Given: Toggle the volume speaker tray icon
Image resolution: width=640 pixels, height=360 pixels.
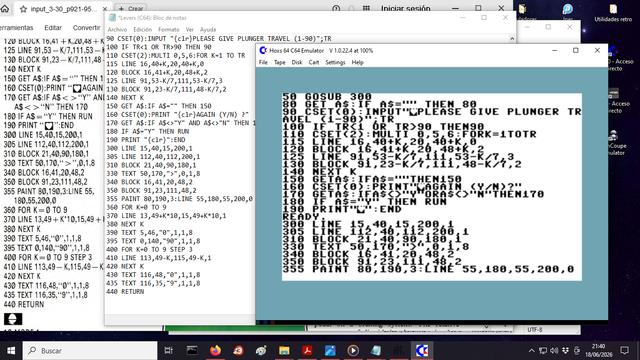Looking at the screenshot, I should 554,351.
